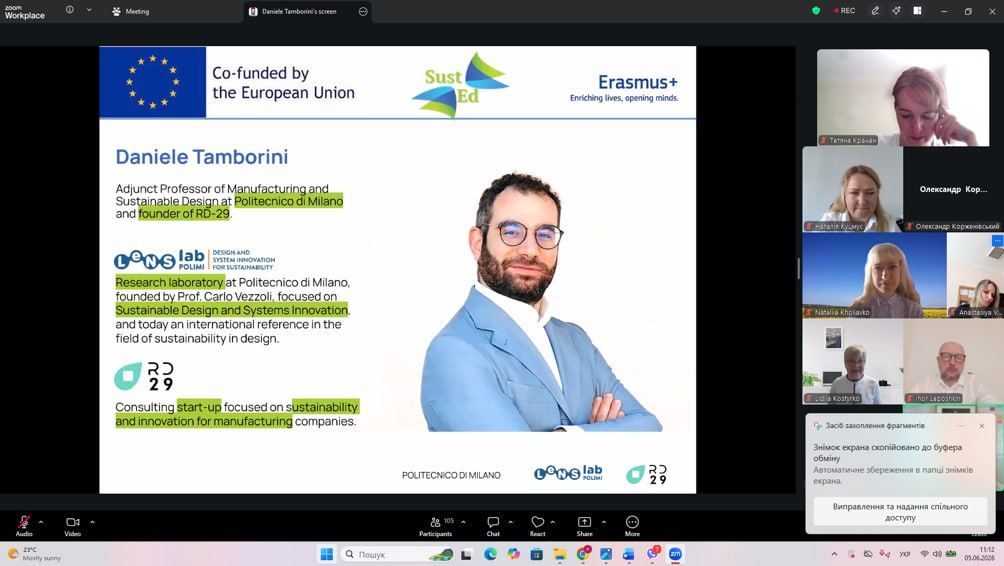This screenshot has height=566, width=1004.
Task: Open blue more-options button on Anastasiya tile
Action: click(997, 240)
